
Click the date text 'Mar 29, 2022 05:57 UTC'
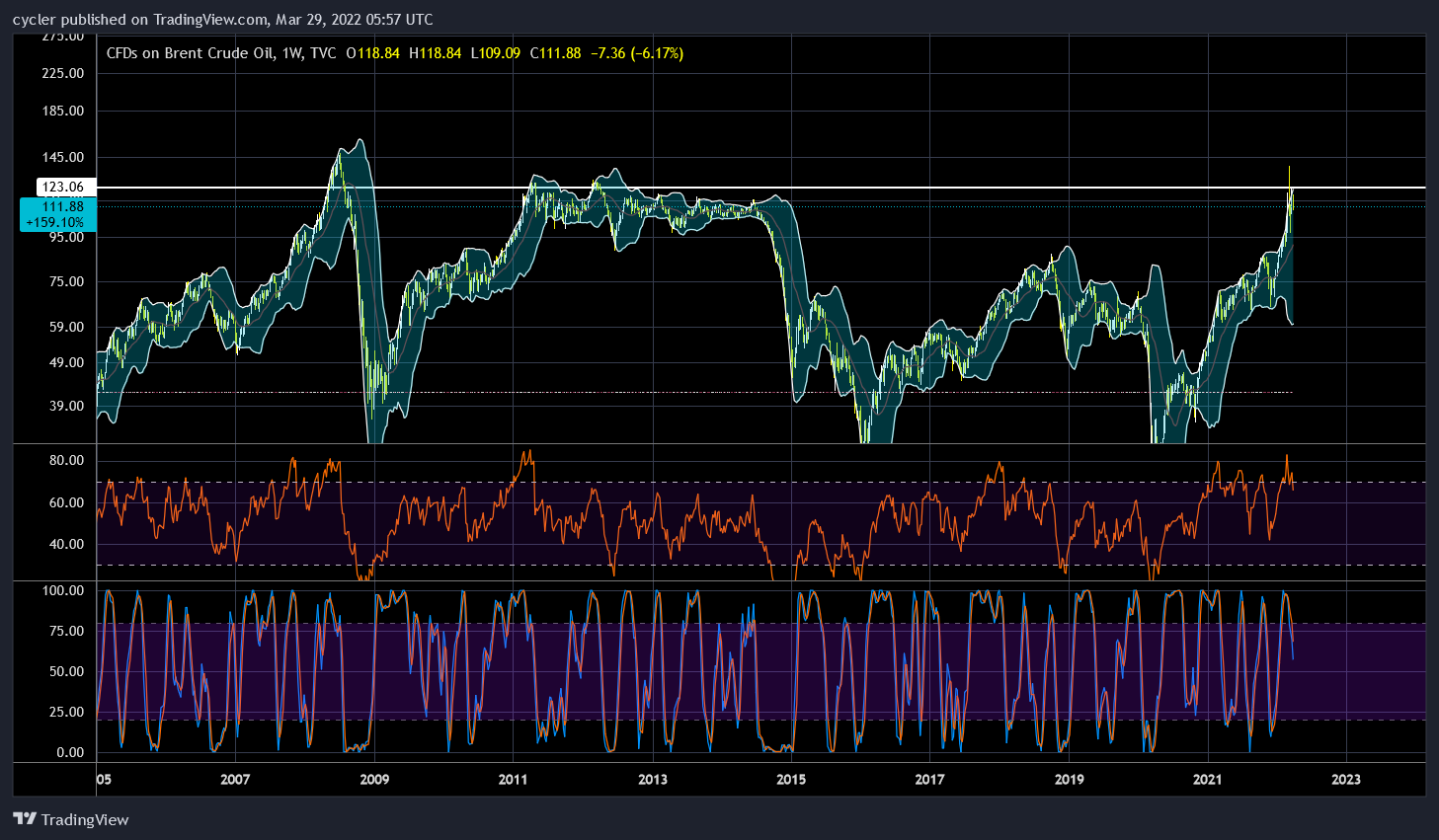(x=355, y=20)
